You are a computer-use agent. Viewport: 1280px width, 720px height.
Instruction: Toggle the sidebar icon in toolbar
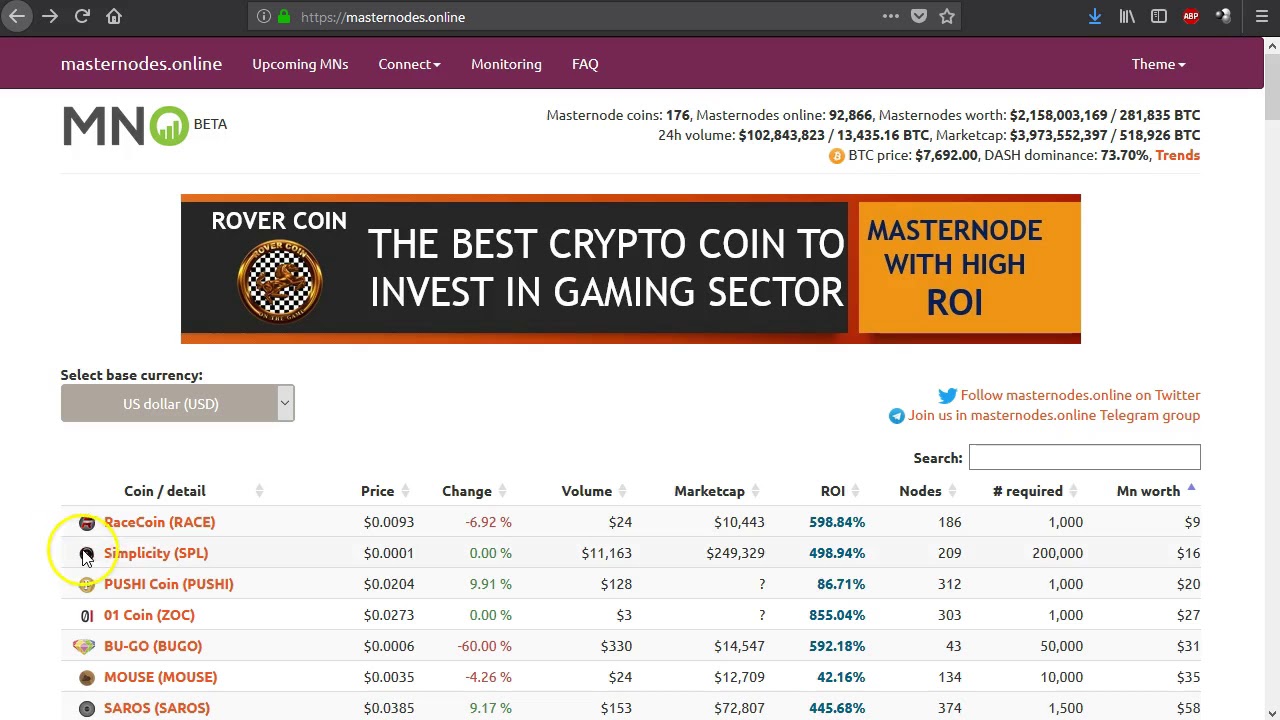[1159, 16]
